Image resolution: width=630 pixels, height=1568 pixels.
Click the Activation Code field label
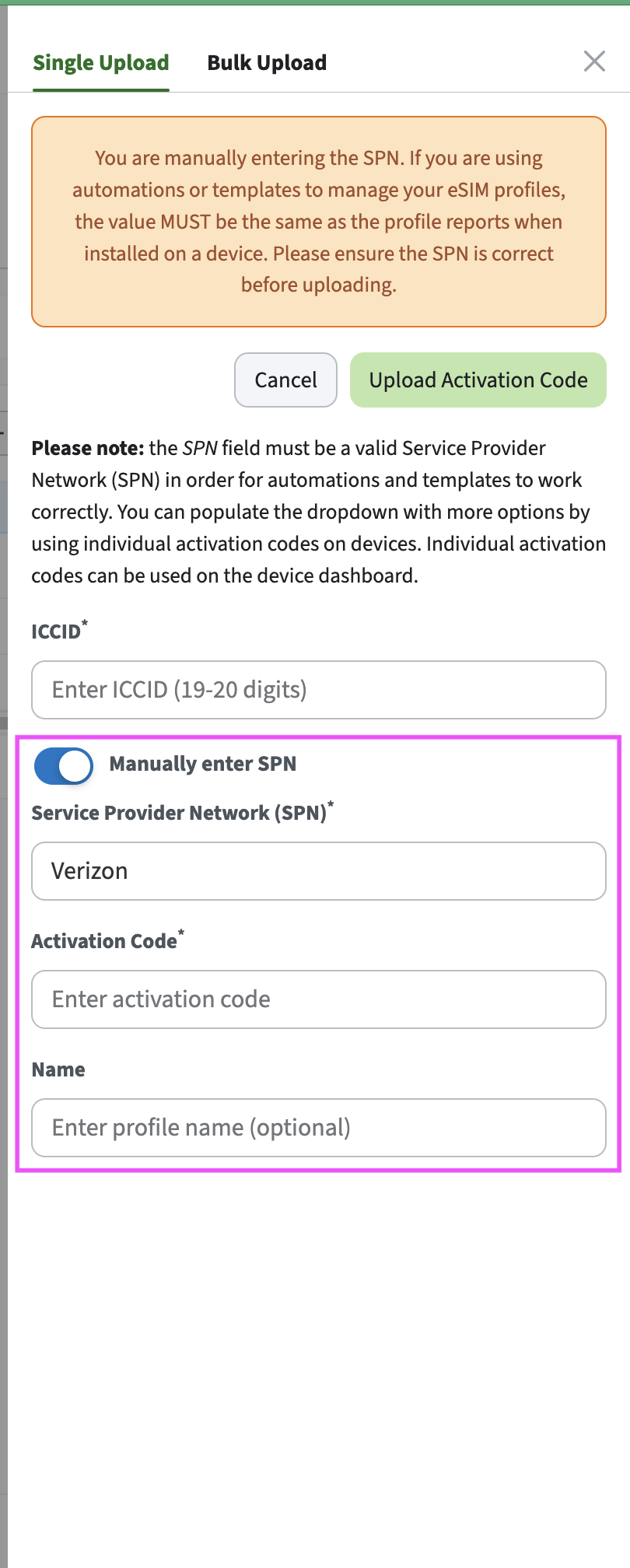[104, 941]
